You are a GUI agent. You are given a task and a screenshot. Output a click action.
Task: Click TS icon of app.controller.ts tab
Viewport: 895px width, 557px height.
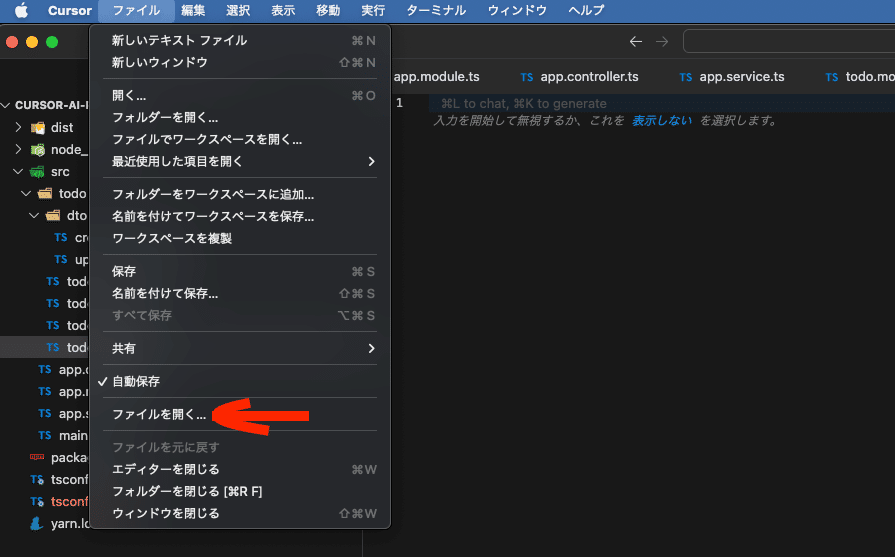point(527,77)
